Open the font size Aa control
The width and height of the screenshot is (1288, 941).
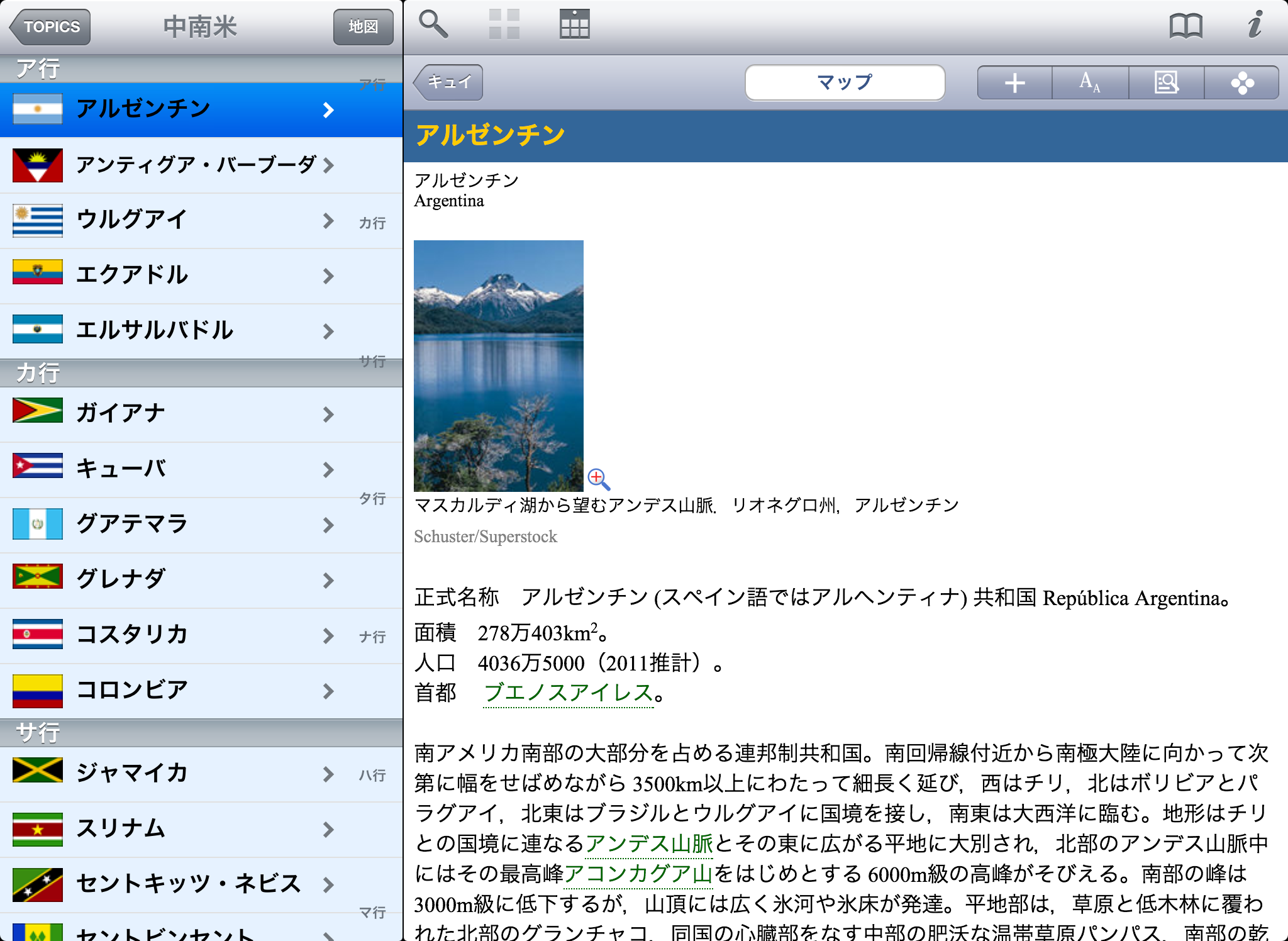click(x=1090, y=82)
